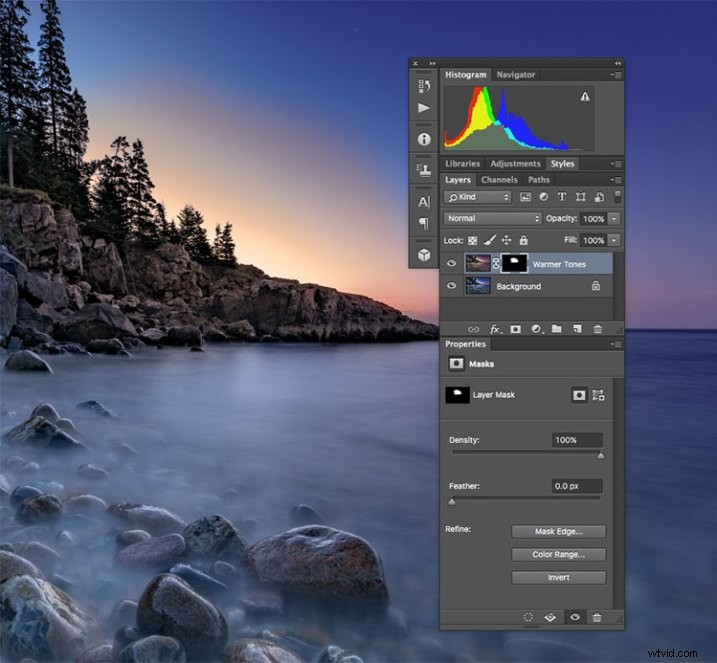Toggle mask visibility eye in Properties footer
717x663 pixels.
[575, 617]
